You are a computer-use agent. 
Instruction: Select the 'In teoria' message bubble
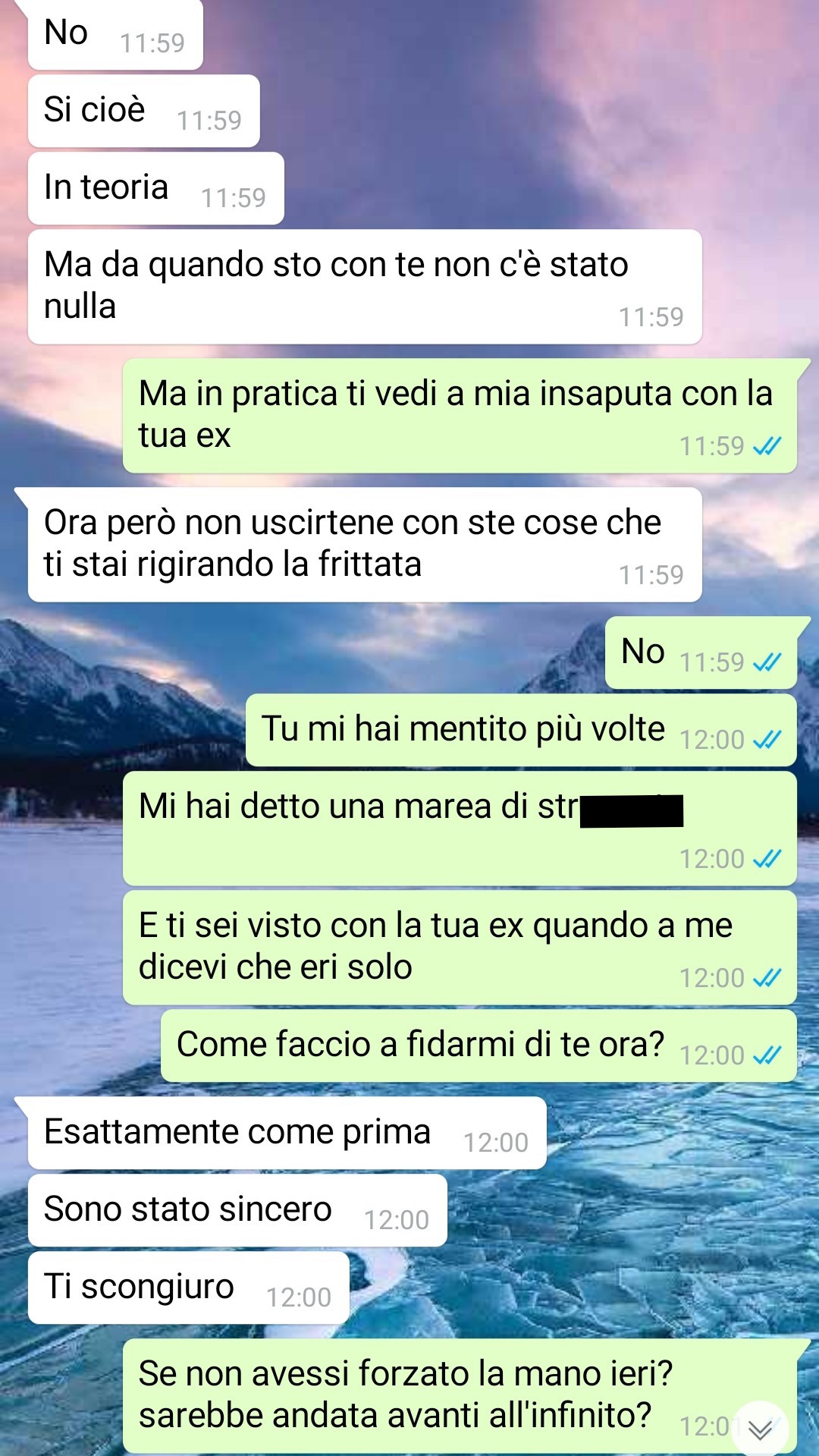156,188
